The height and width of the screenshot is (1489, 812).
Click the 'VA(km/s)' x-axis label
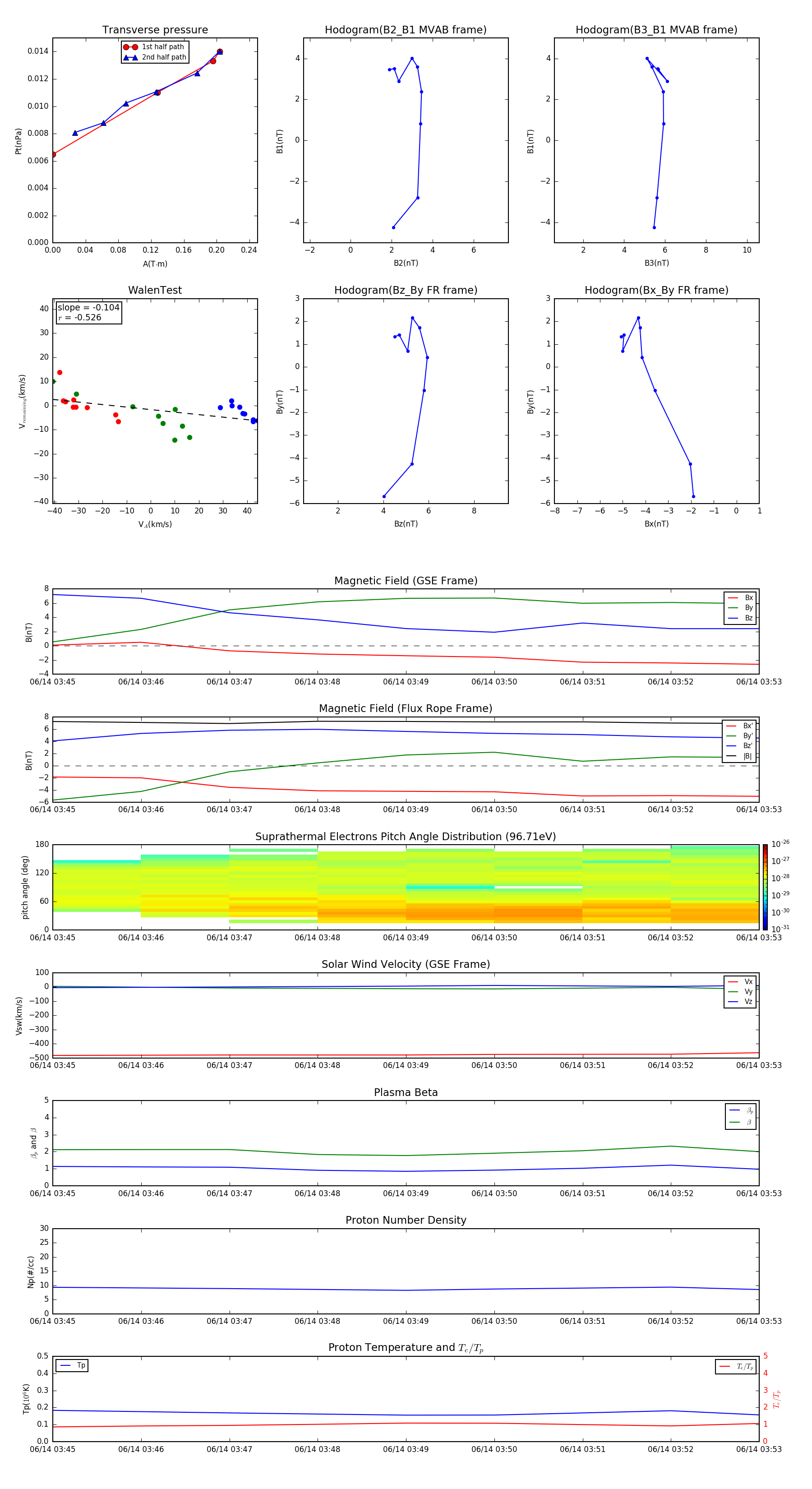pyautogui.click(x=155, y=524)
